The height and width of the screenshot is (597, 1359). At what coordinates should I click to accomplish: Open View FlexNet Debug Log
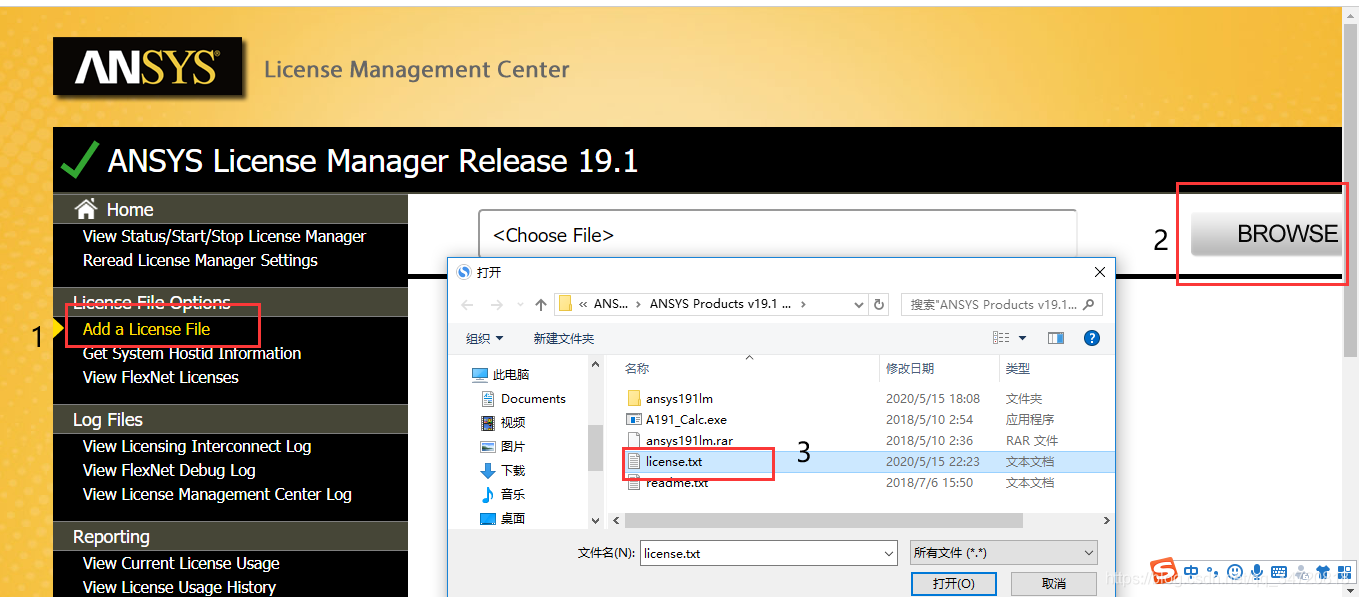coord(169,471)
